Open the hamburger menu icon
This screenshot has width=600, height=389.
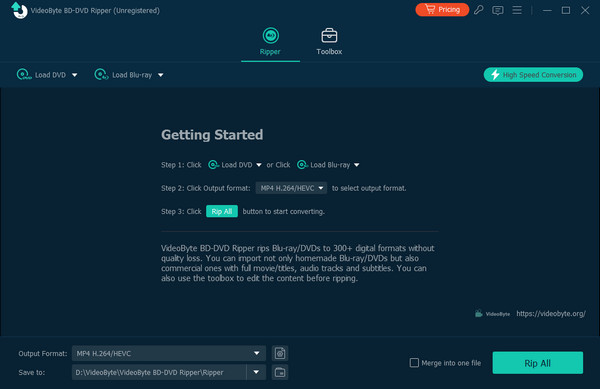(x=517, y=10)
